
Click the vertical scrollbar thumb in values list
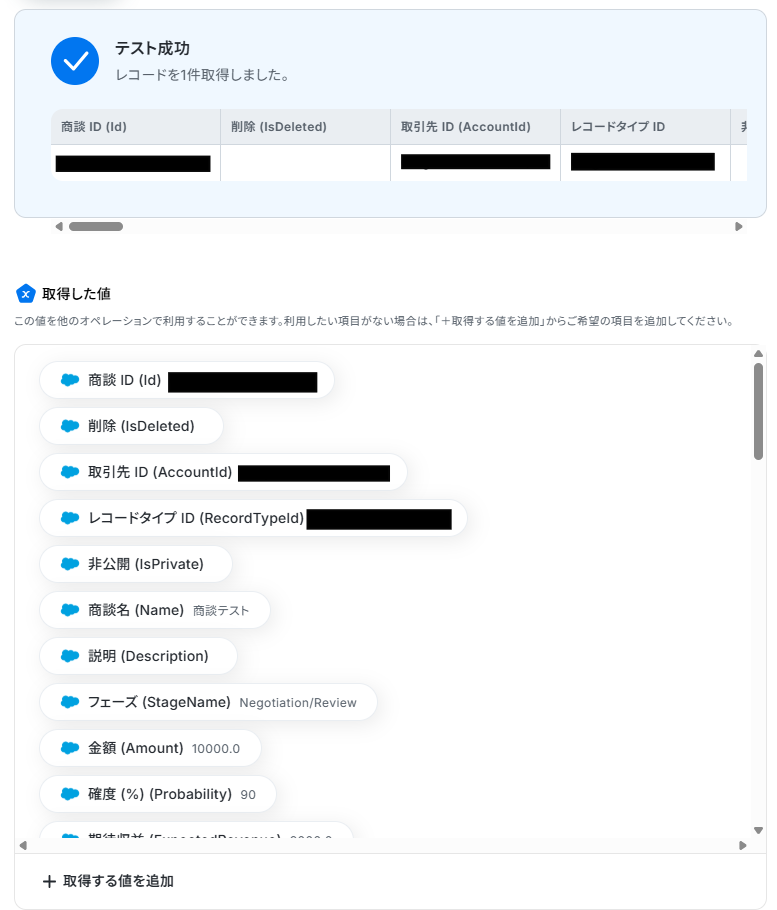coord(758,411)
